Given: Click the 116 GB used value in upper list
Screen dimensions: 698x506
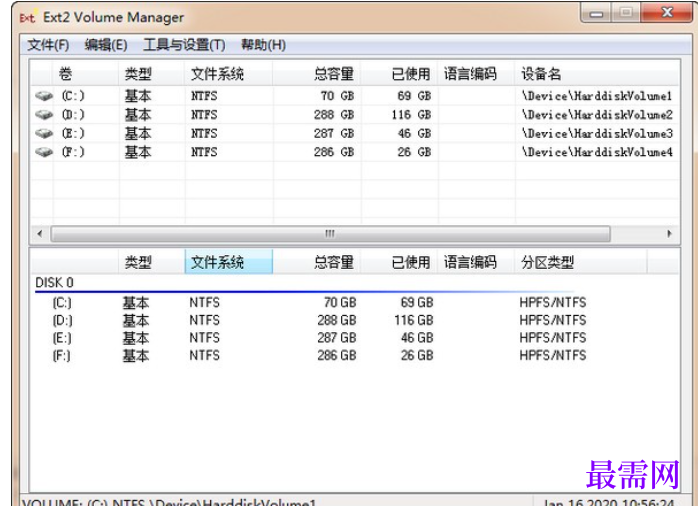Looking at the screenshot, I should click(411, 114).
